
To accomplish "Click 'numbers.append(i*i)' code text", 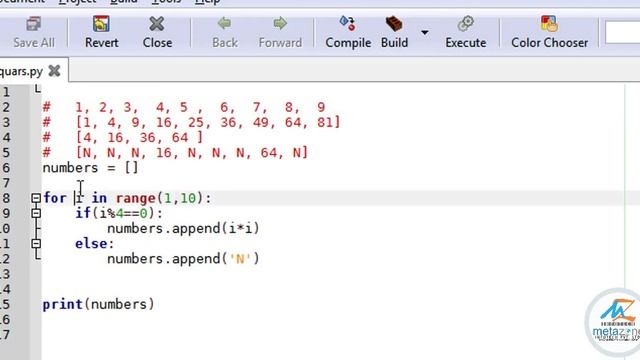I will click(183, 229).
